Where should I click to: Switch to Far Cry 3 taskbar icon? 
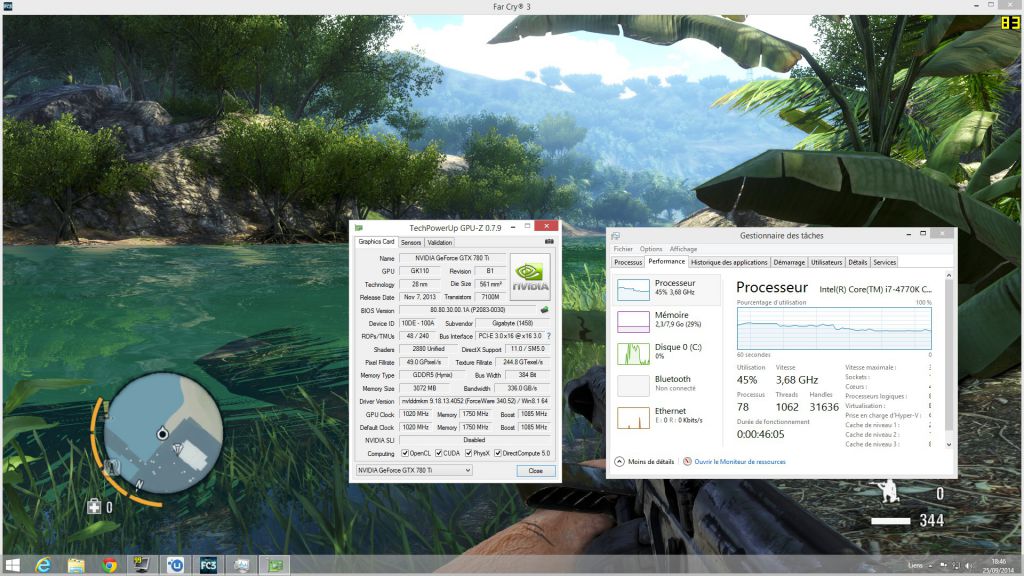pyautogui.click(x=208, y=566)
